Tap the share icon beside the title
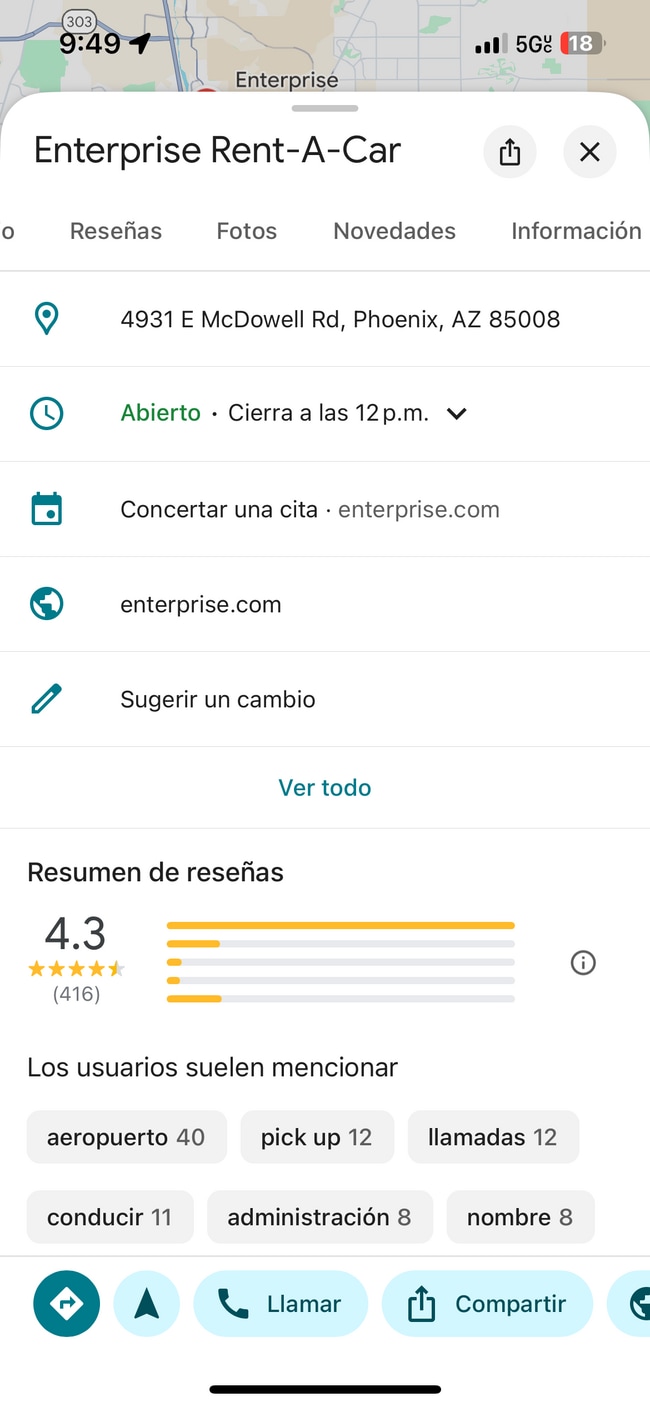The width and height of the screenshot is (650, 1407). click(510, 152)
